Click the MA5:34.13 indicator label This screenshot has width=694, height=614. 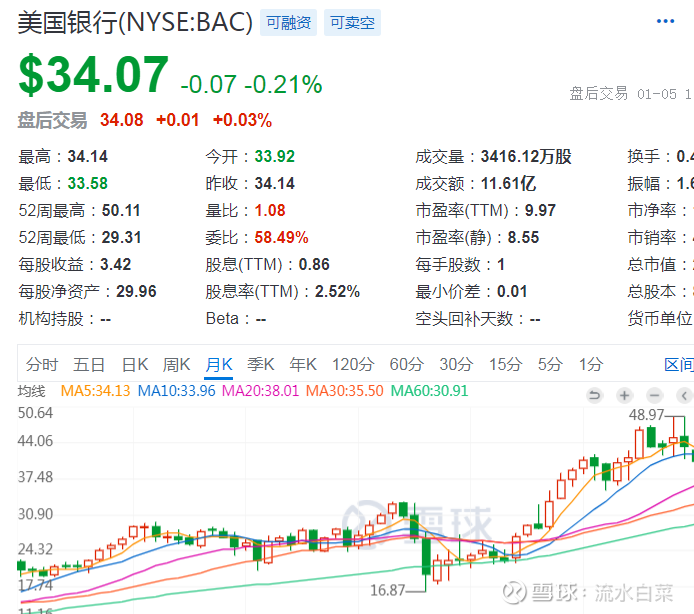(95, 391)
